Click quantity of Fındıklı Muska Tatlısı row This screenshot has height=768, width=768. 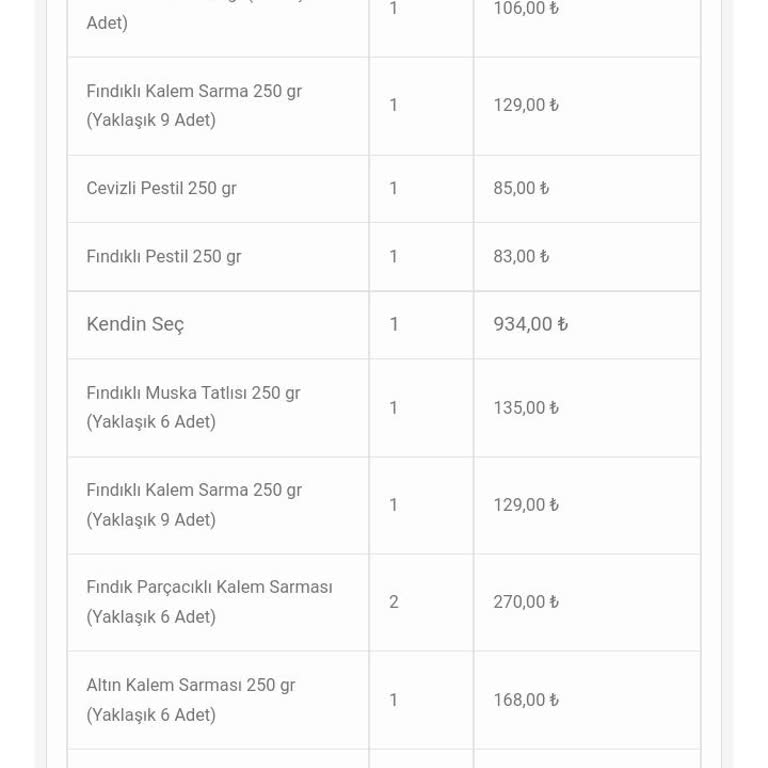(394, 408)
